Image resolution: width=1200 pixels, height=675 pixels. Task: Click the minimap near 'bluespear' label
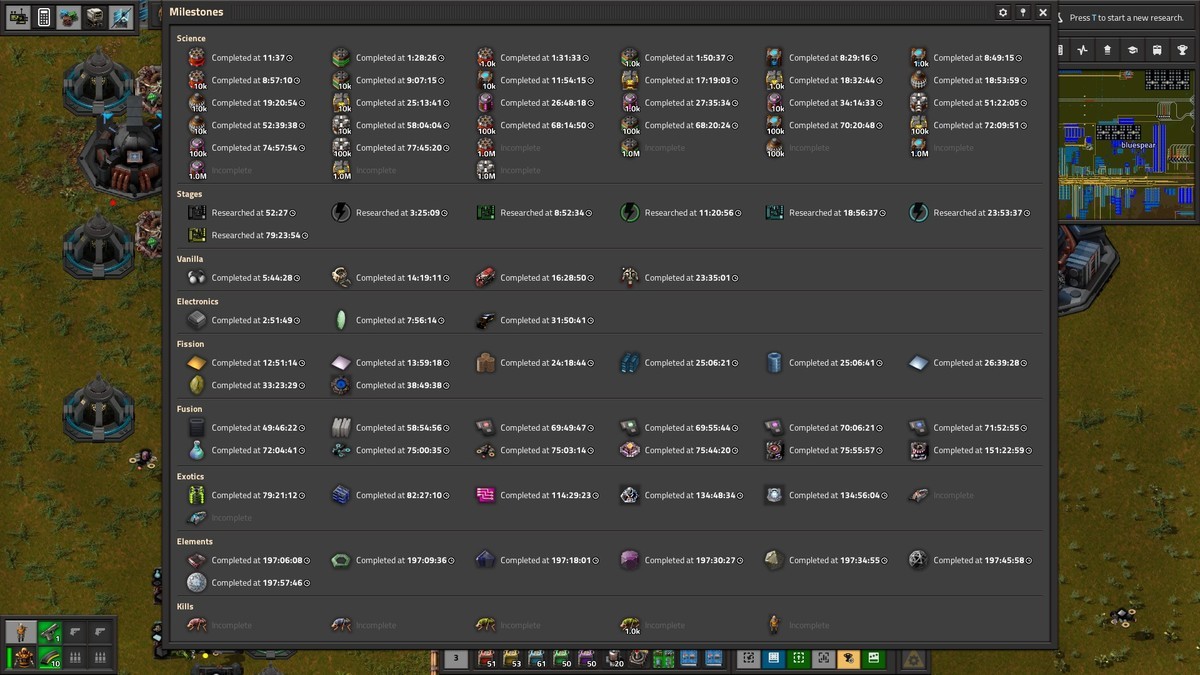[x=1137, y=145]
